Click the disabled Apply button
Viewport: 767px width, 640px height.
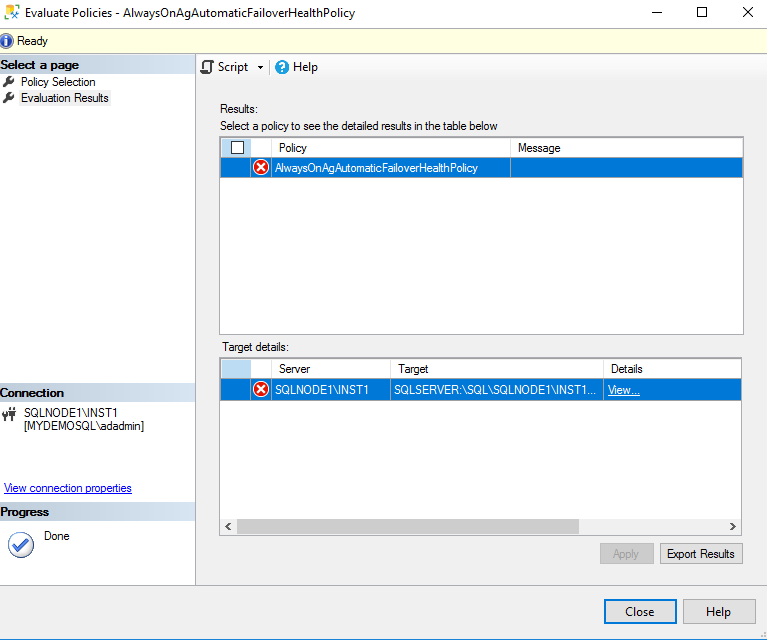click(627, 553)
